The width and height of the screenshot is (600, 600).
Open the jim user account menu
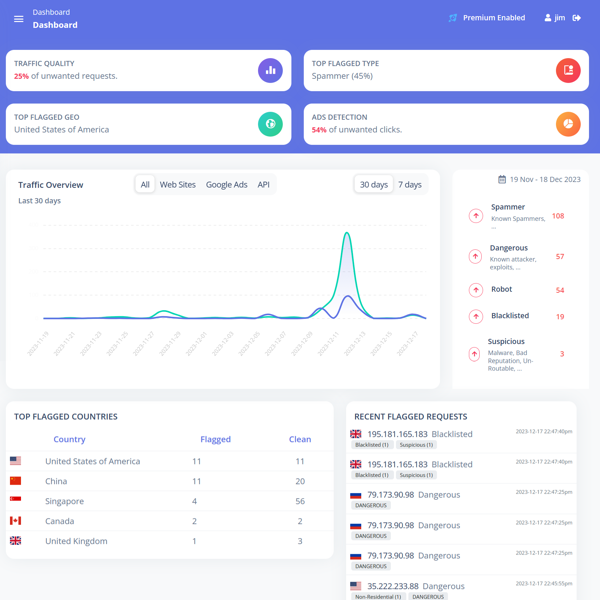coord(555,18)
